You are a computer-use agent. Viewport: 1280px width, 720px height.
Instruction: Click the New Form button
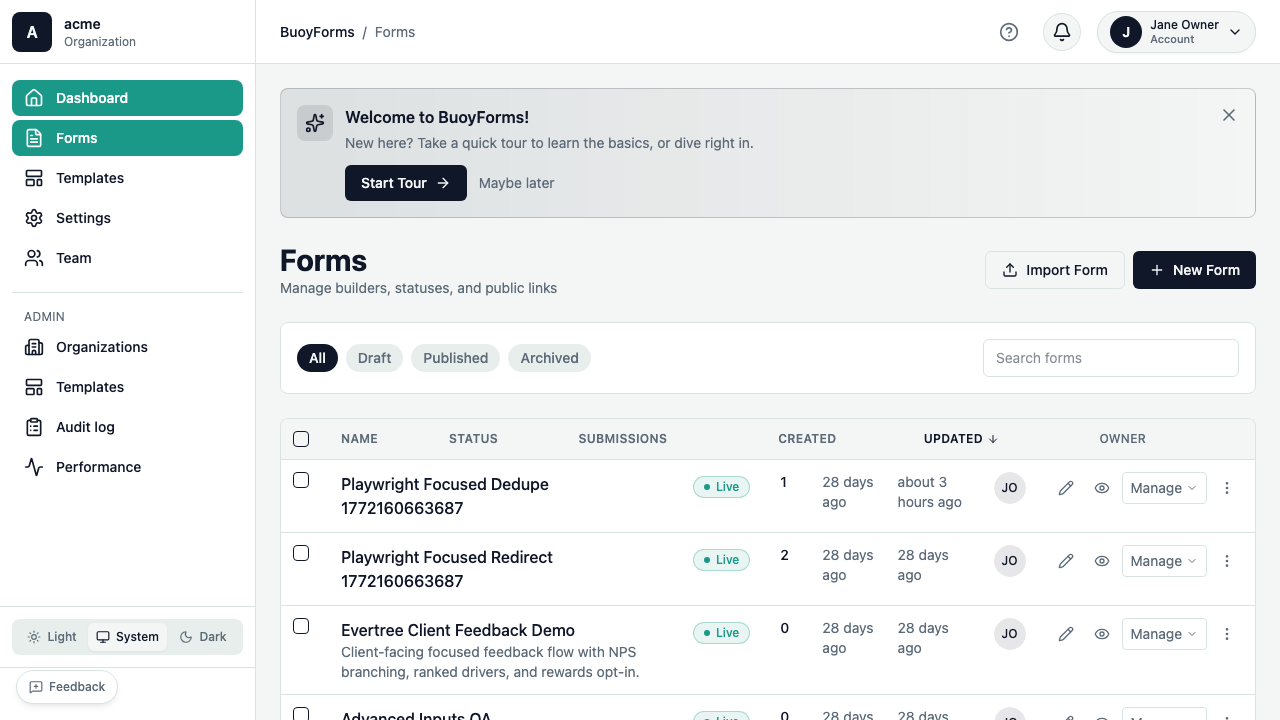1194,270
